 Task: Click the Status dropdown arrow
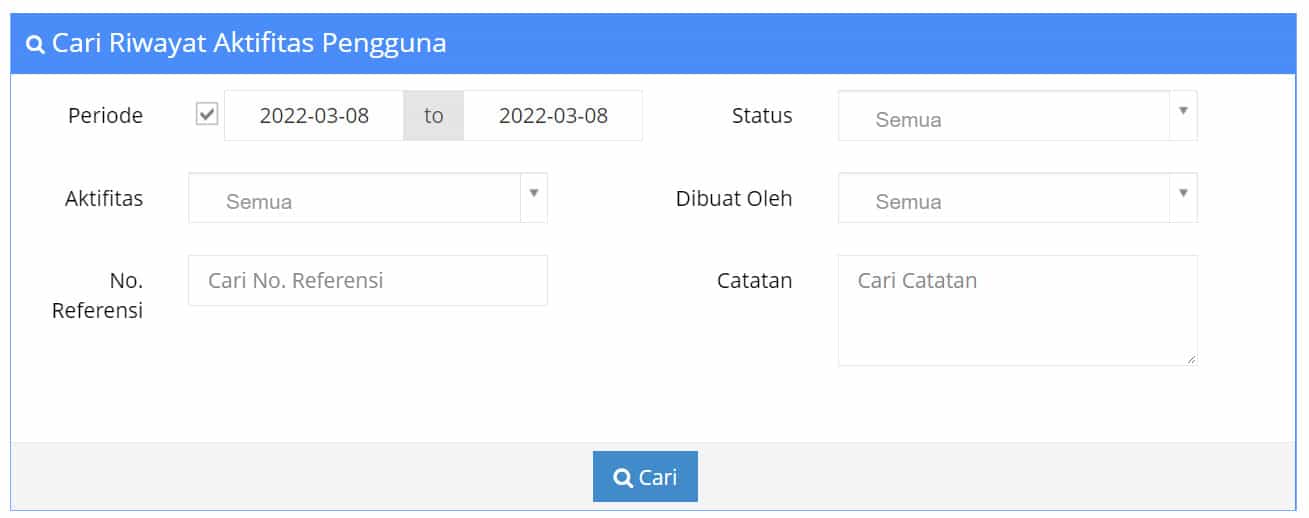(1183, 111)
